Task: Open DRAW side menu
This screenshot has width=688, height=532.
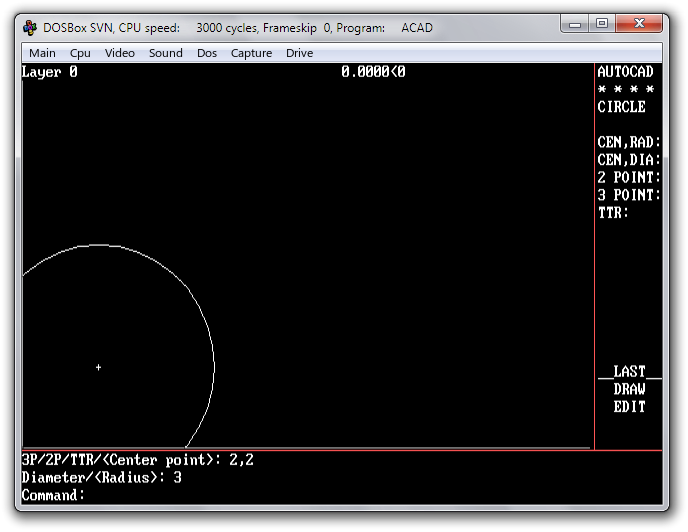Action: pyautogui.click(x=630, y=389)
